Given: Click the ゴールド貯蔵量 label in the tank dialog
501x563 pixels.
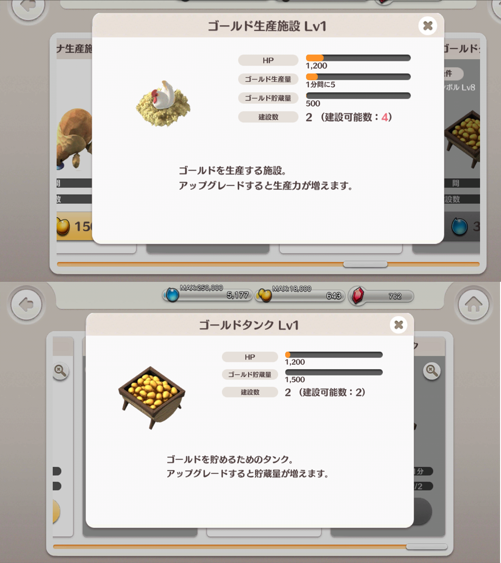Looking at the screenshot, I should [250, 374].
